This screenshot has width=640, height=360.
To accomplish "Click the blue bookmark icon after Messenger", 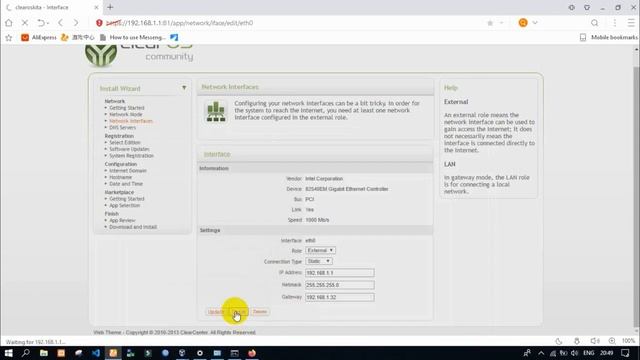I will (x=174, y=38).
